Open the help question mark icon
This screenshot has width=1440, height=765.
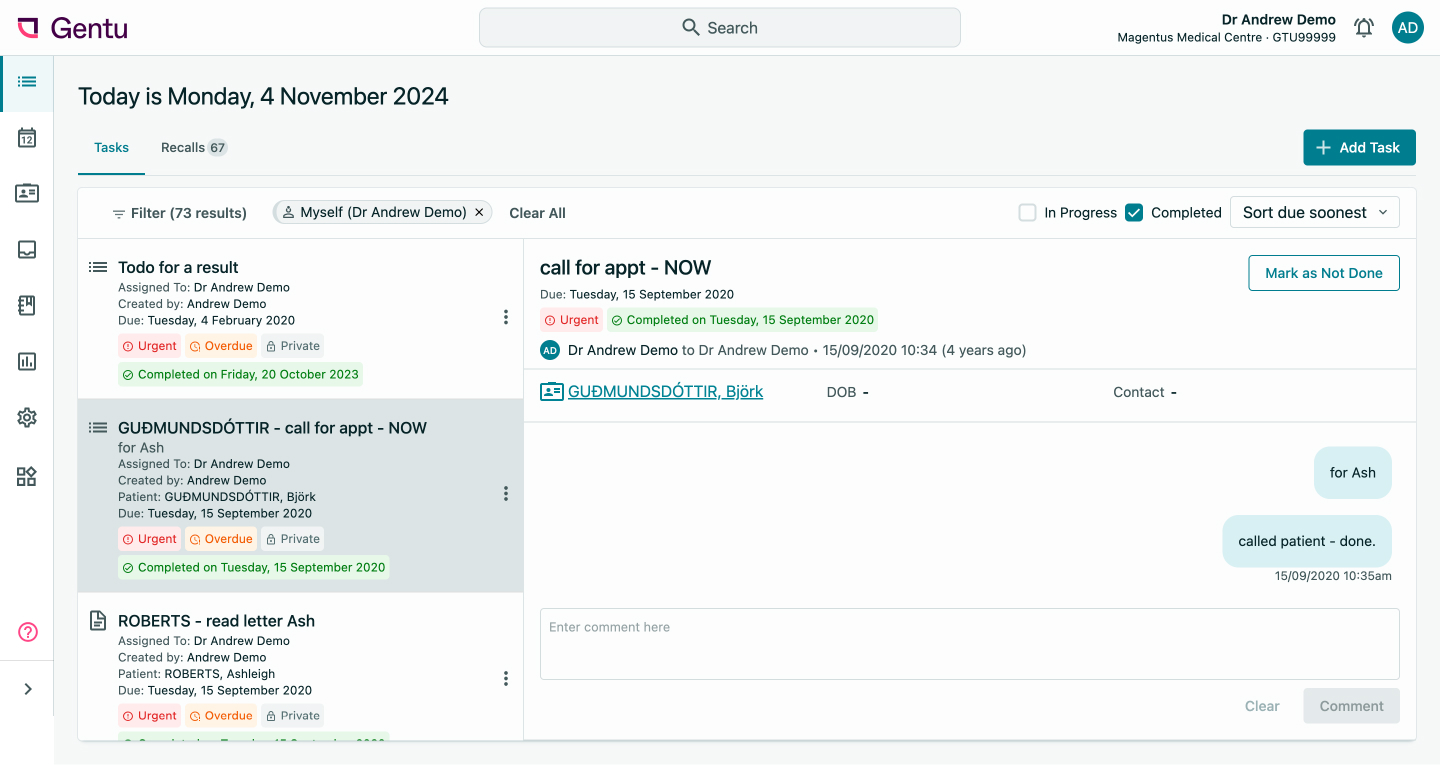tap(28, 632)
